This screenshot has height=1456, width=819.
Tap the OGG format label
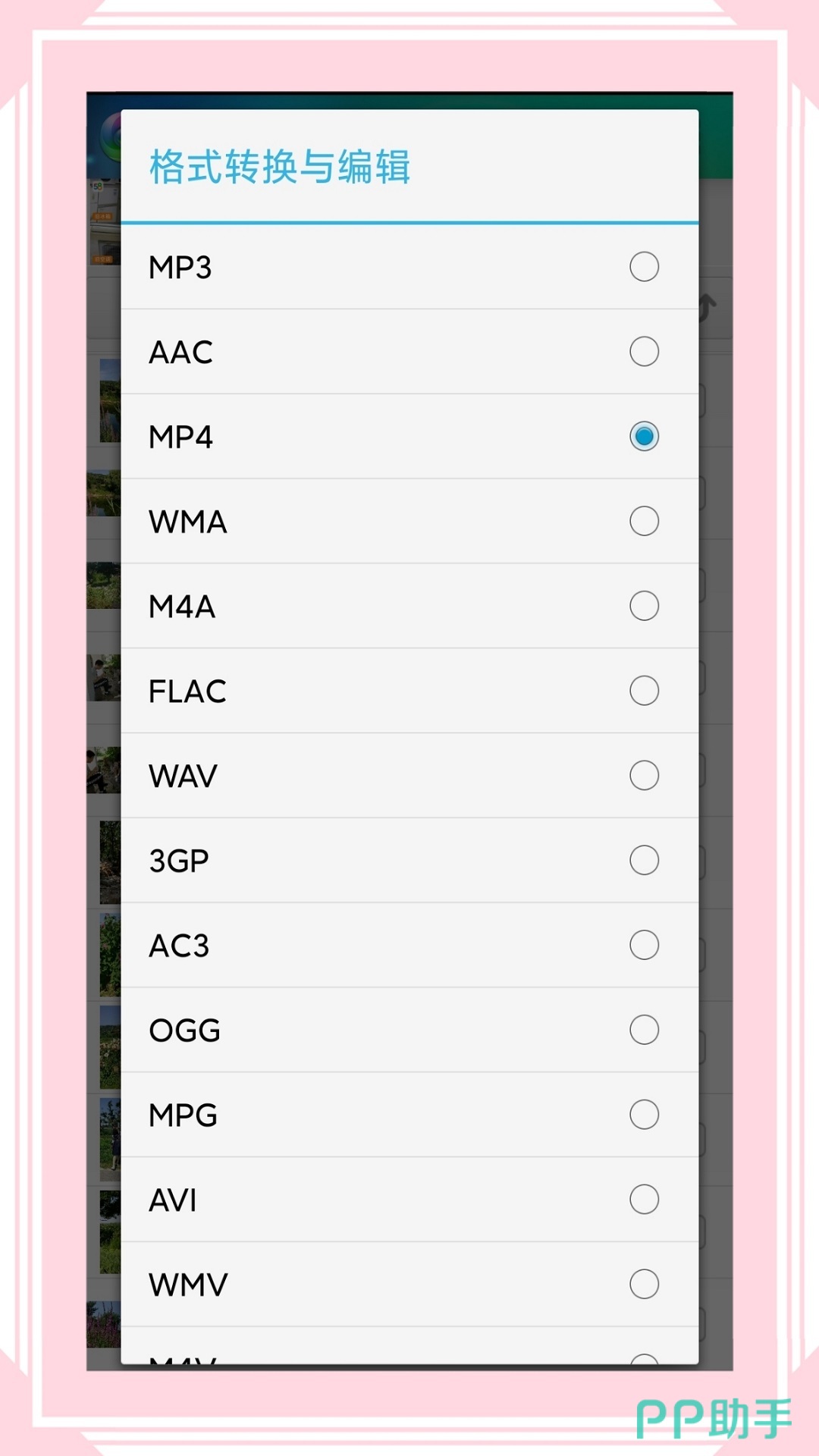point(184,1031)
